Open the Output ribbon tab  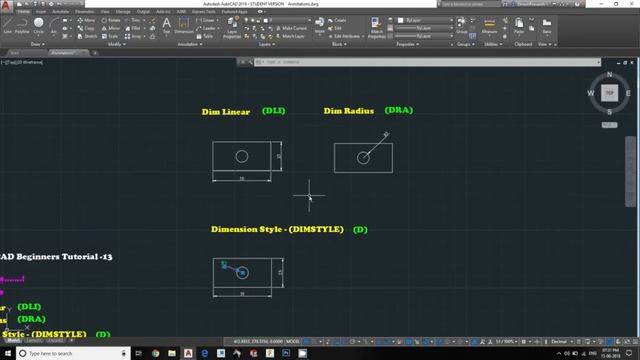click(143, 12)
